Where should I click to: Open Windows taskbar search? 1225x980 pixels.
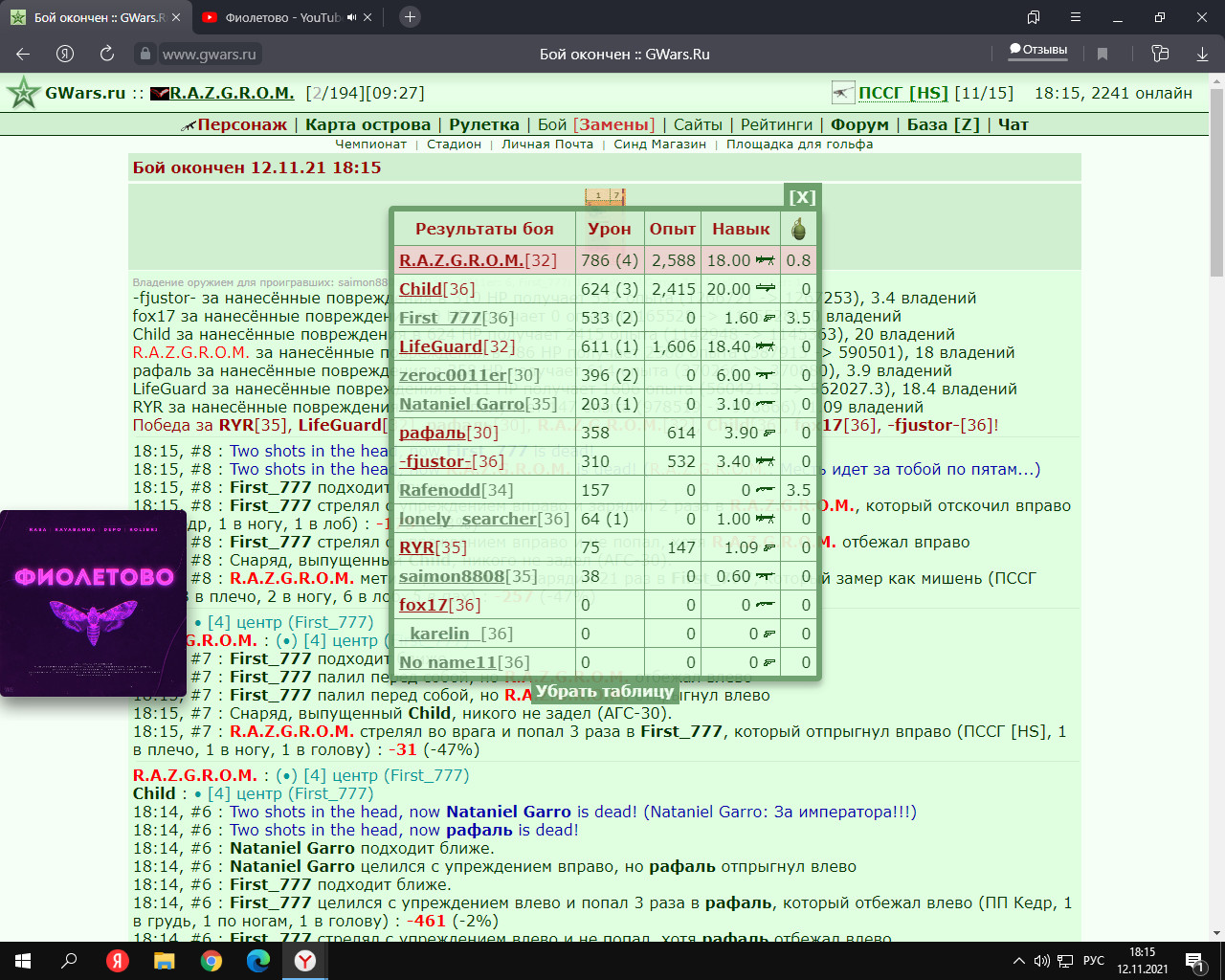[69, 961]
